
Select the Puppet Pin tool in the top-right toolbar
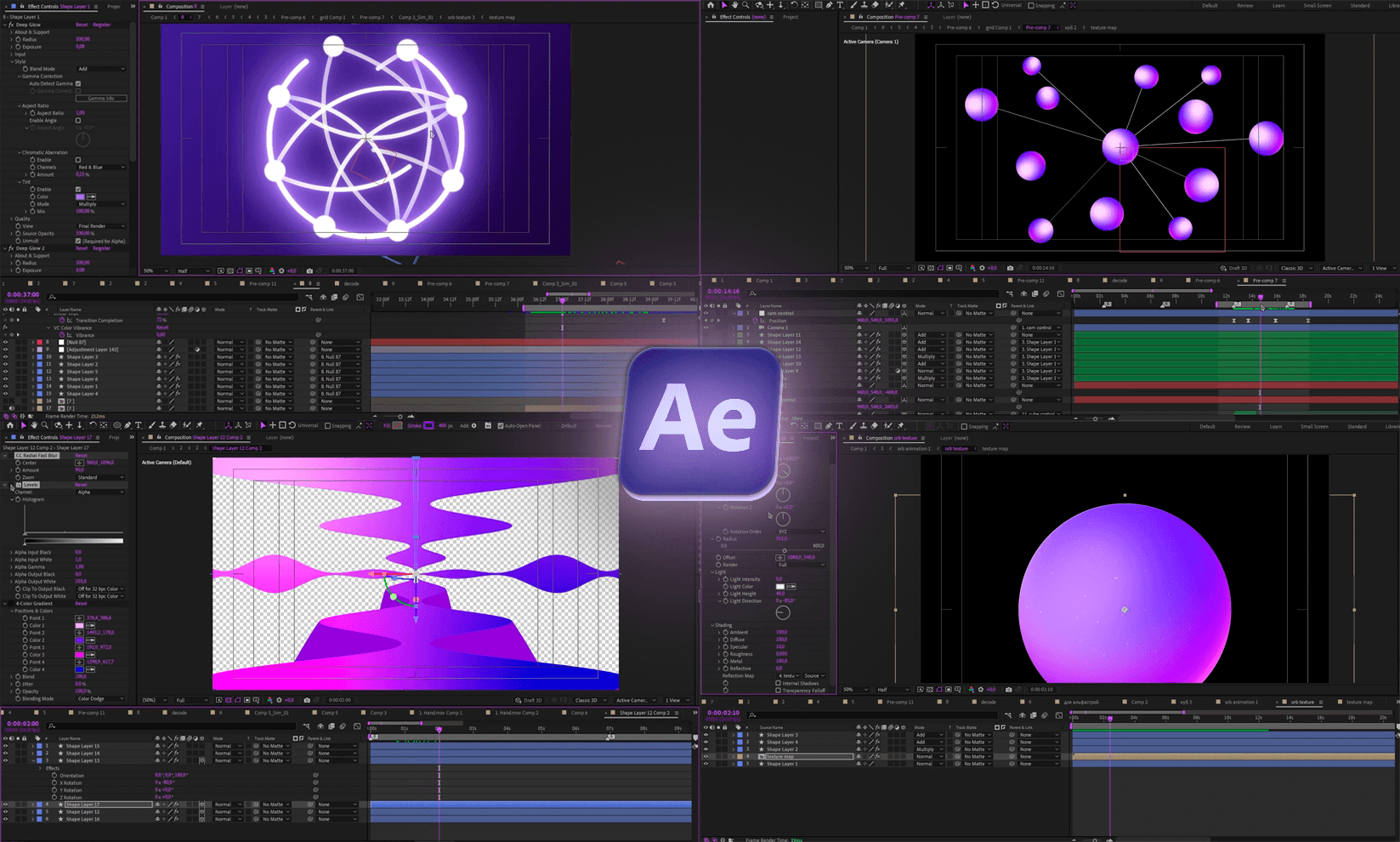tap(902, 5)
